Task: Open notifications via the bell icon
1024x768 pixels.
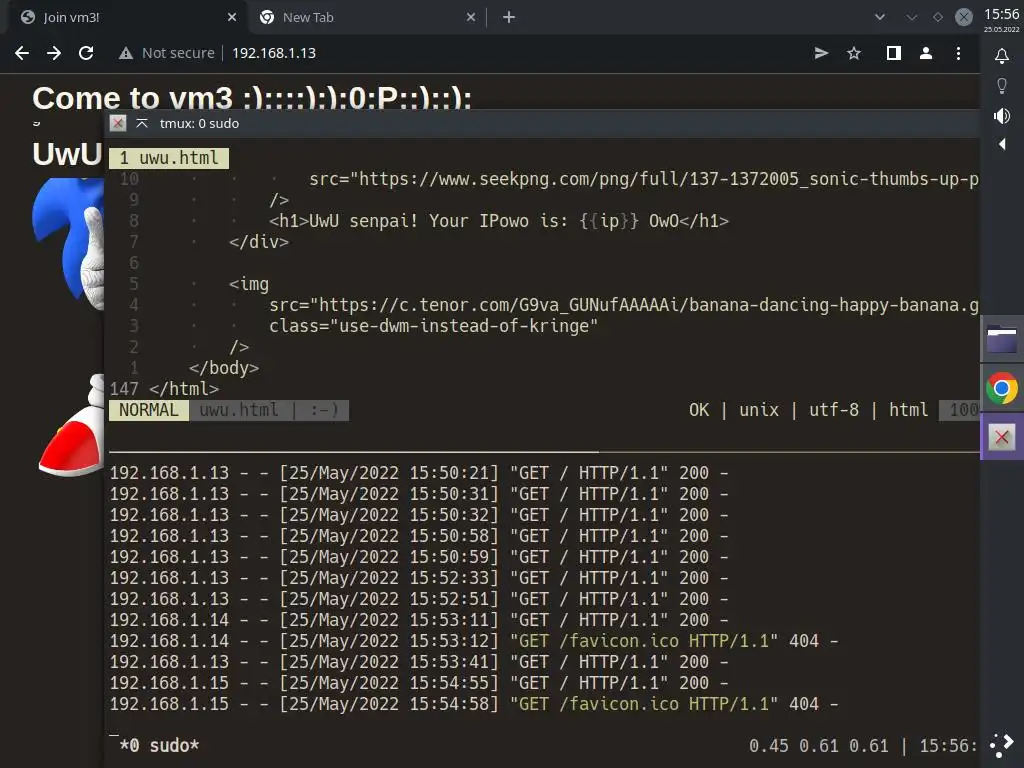Action: click(x=1002, y=56)
